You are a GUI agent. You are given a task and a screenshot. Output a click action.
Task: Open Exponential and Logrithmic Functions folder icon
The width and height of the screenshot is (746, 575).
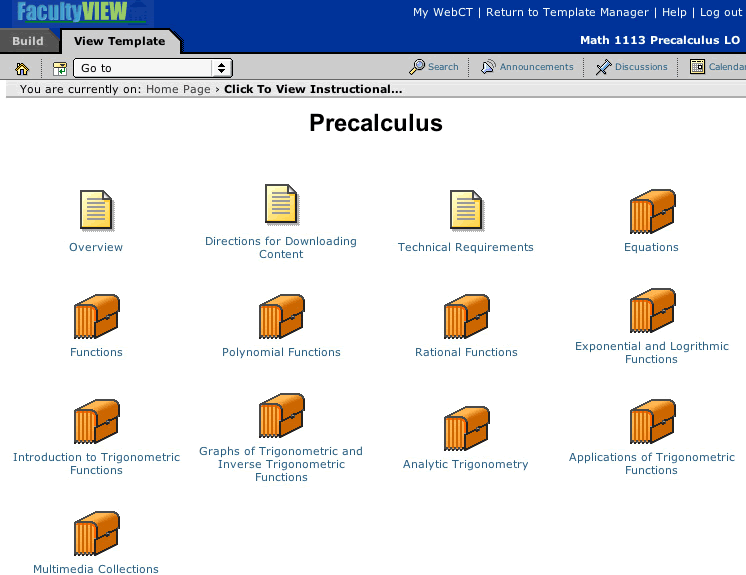click(x=652, y=310)
